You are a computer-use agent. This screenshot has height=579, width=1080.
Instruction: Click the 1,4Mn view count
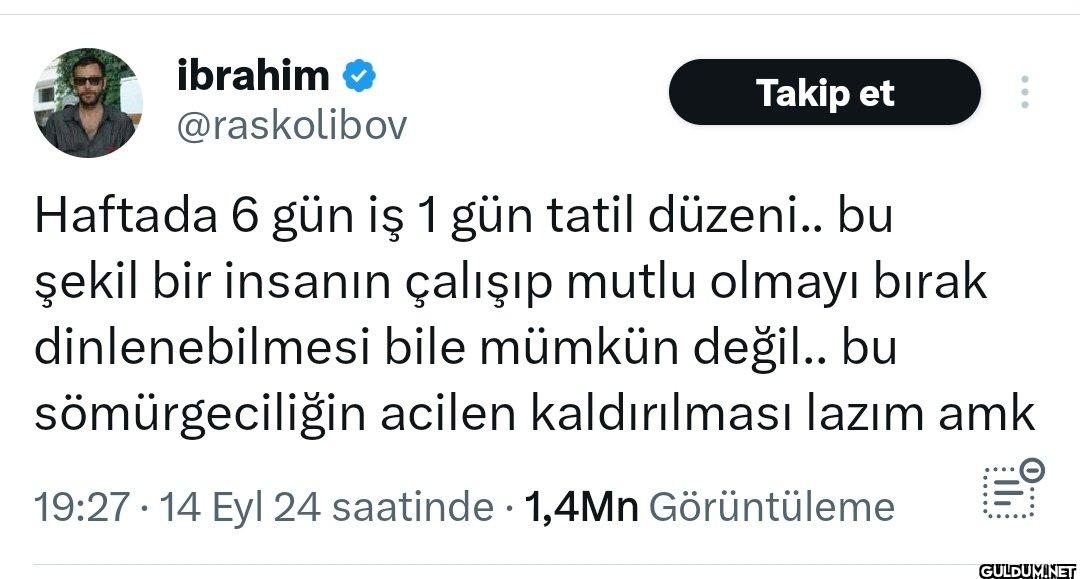pos(581,507)
